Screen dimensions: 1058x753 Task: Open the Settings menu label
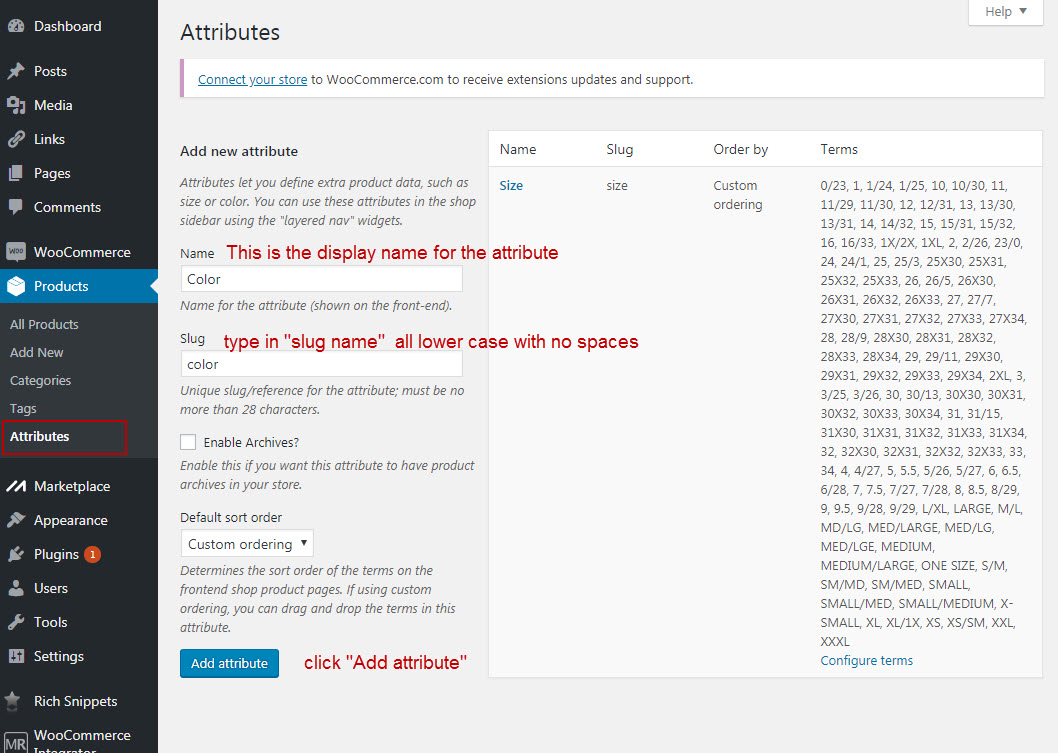click(x=59, y=656)
